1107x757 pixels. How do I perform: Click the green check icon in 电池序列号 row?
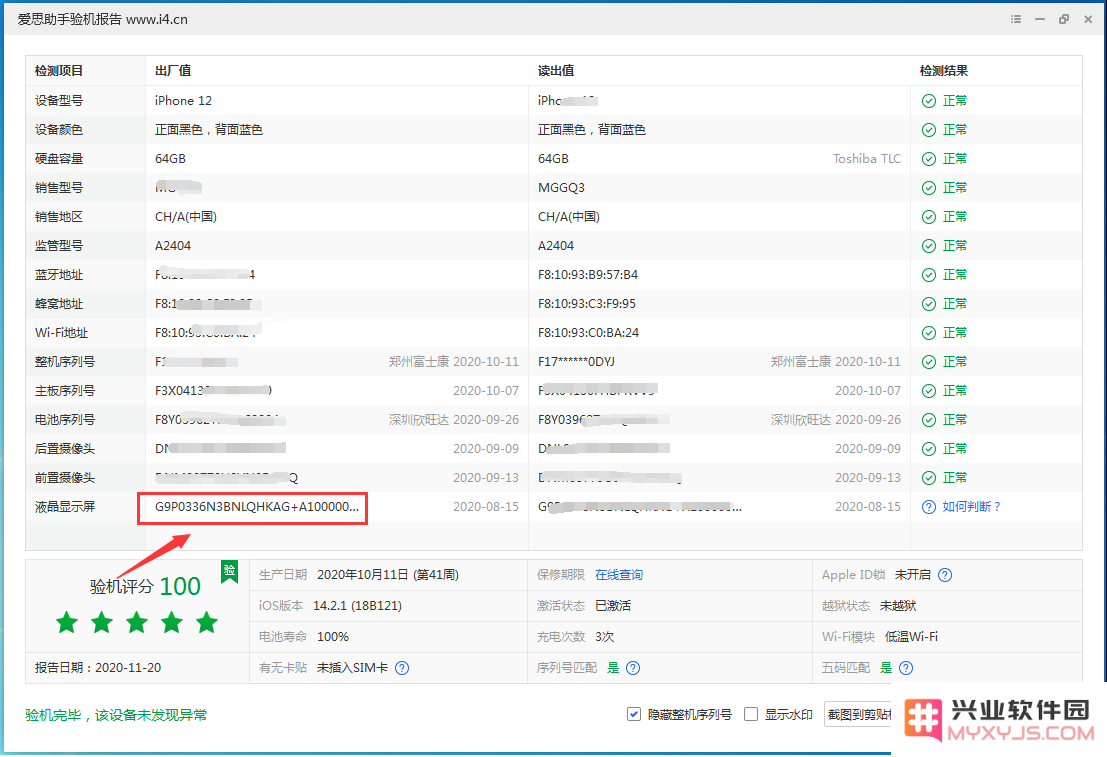929,419
